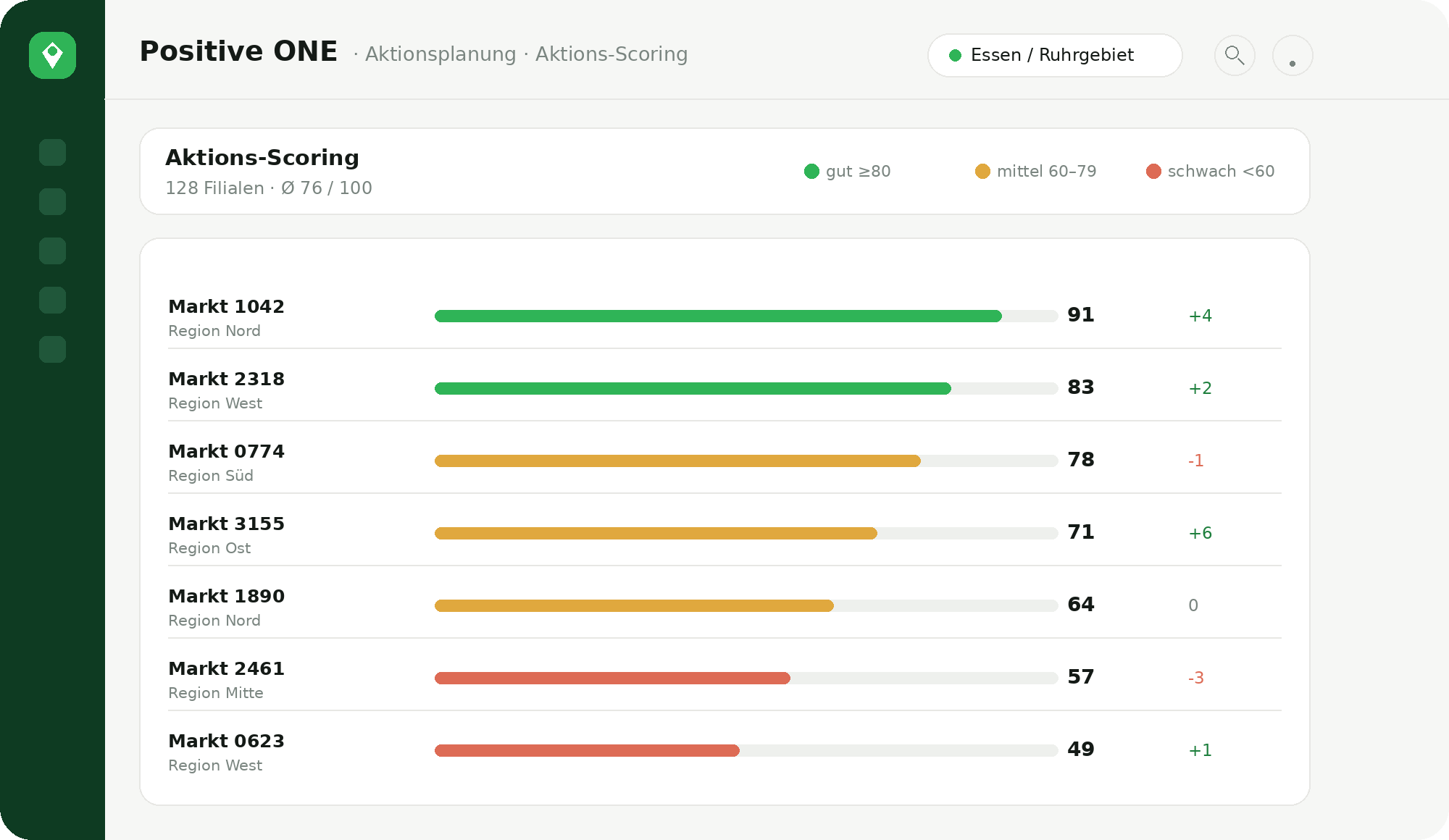This screenshot has height=840, width=1449.
Task: Click the orange score bar of Markt 3155
Action: click(x=656, y=533)
